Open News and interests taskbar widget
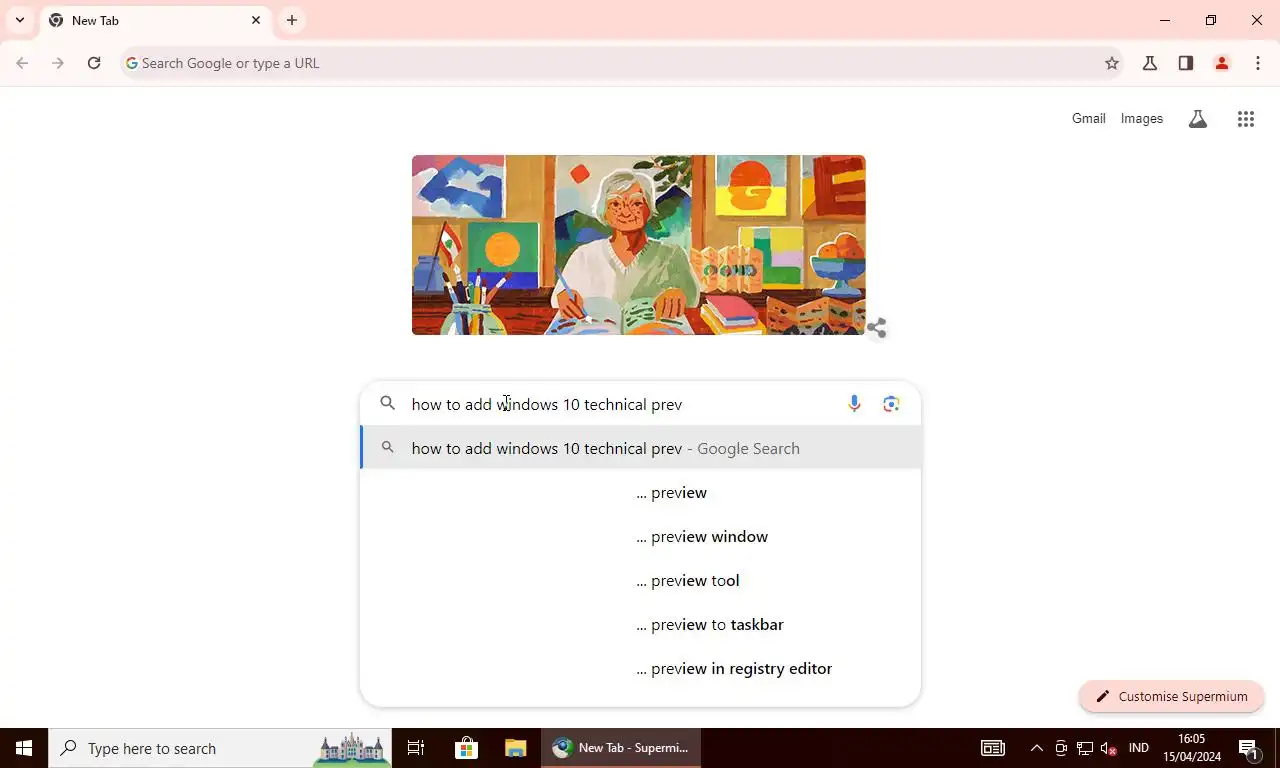 pos(992,748)
